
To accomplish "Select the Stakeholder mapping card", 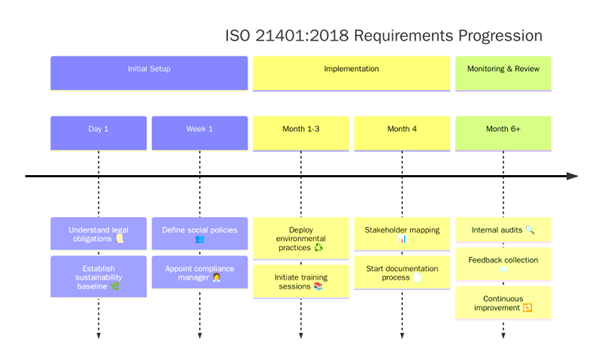I will (x=402, y=234).
